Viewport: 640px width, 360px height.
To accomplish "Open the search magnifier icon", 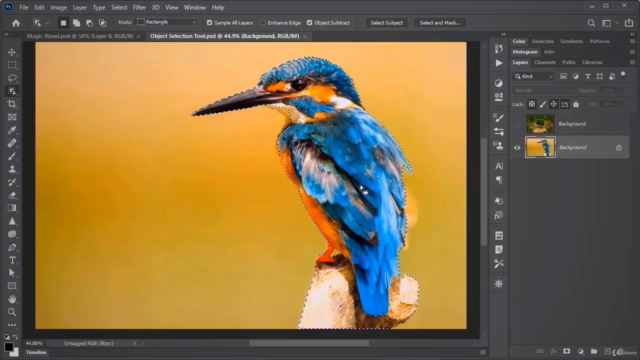I will pos(591,23).
